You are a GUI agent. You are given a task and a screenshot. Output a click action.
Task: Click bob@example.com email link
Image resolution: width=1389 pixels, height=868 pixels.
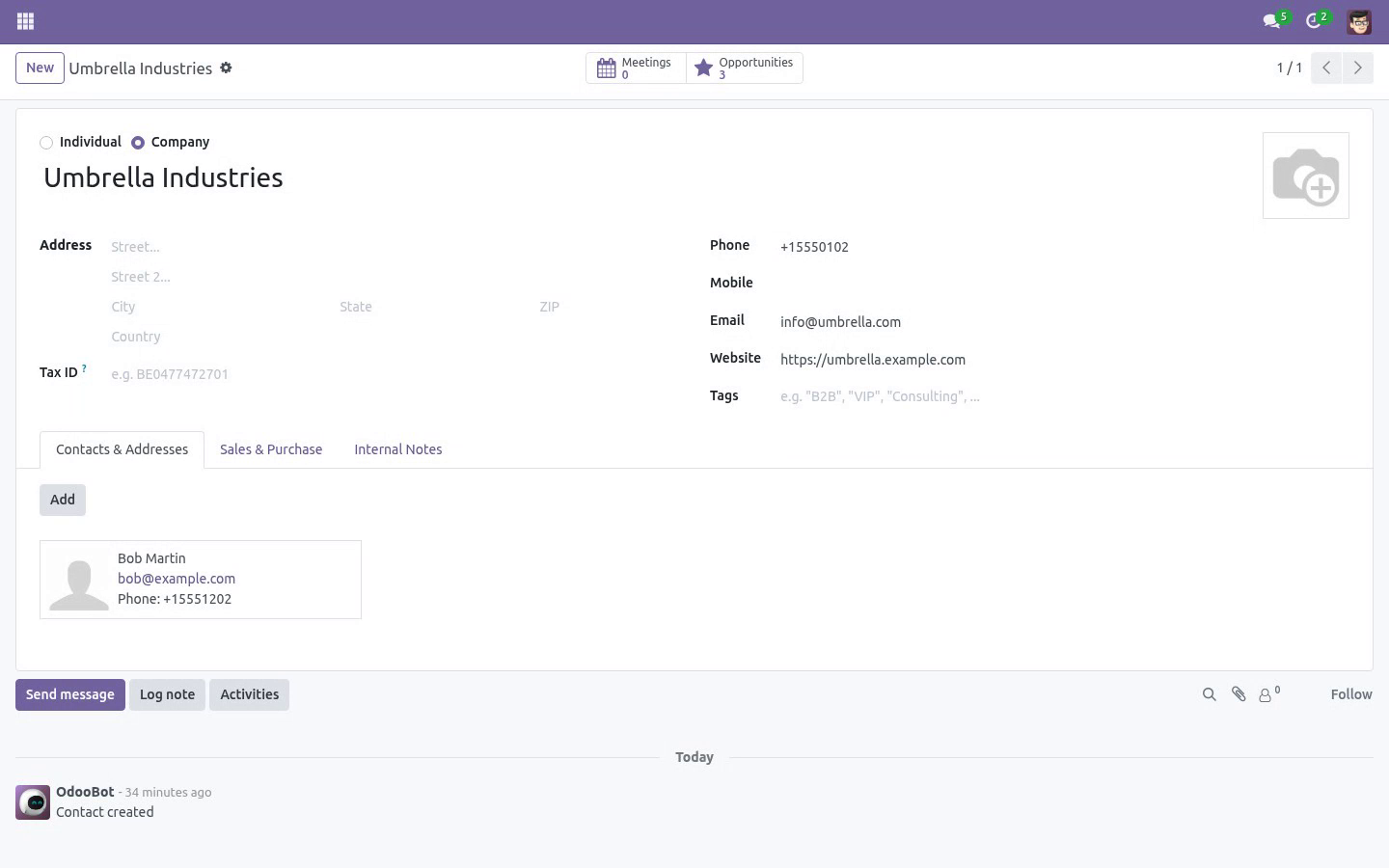click(x=177, y=579)
